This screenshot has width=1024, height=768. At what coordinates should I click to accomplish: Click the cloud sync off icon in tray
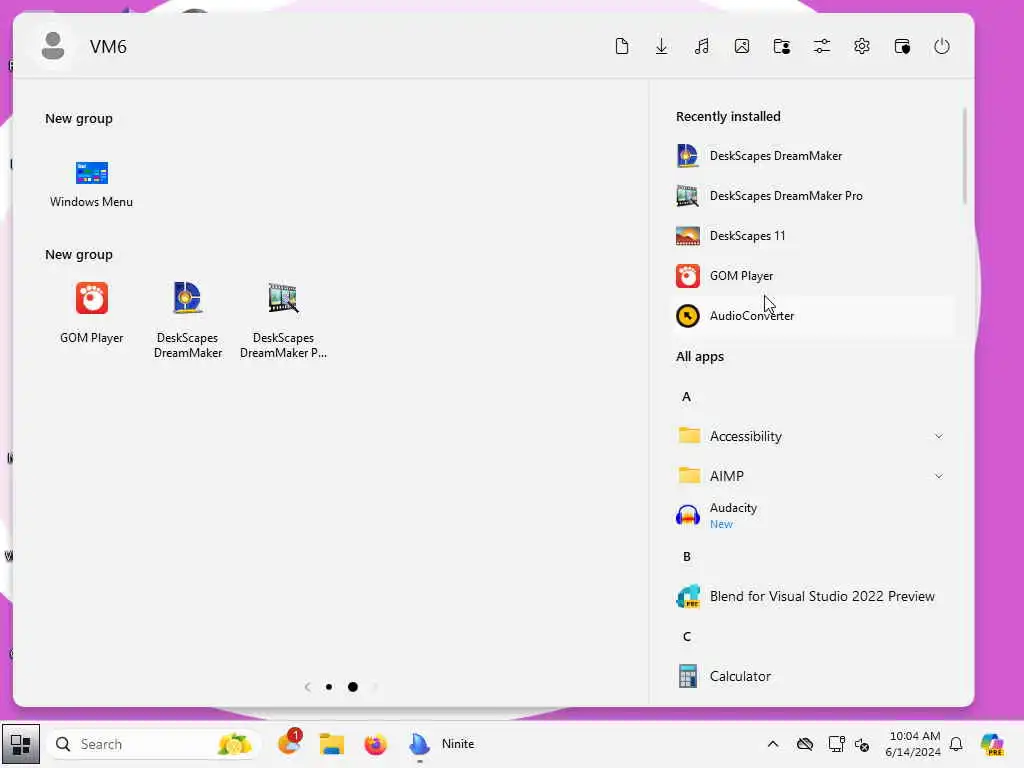point(805,744)
